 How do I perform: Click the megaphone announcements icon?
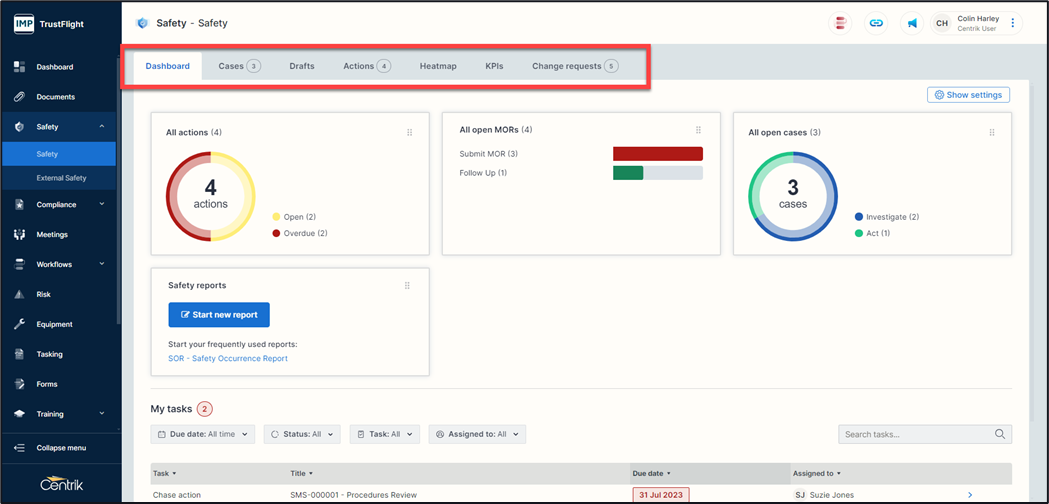click(912, 23)
